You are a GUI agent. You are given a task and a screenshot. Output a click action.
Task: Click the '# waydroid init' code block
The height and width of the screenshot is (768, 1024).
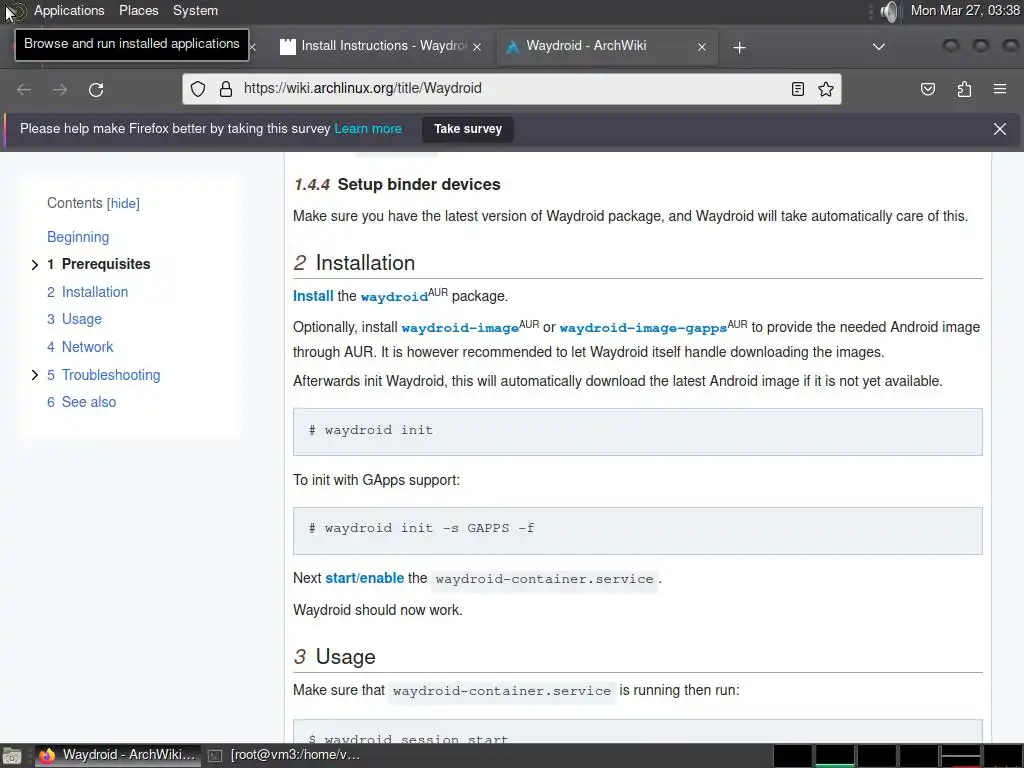click(637, 432)
